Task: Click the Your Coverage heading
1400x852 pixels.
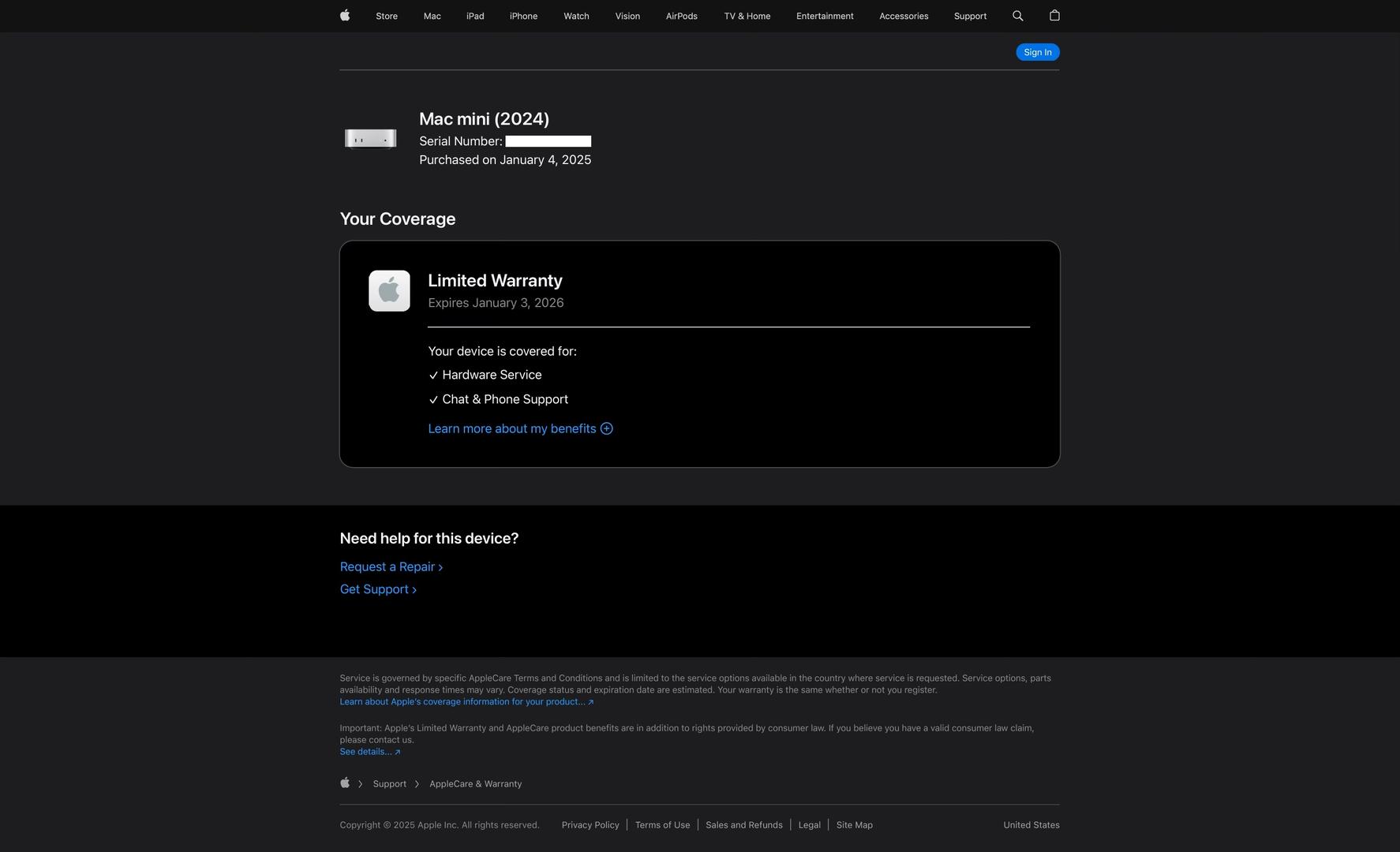Action: pyautogui.click(x=398, y=219)
